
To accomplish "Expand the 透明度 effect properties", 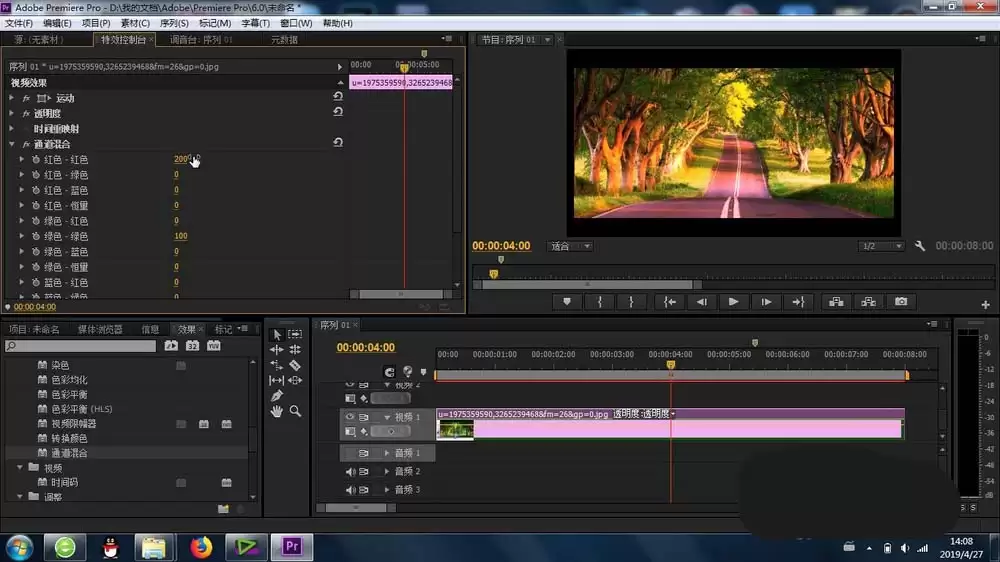I will tap(11, 114).
